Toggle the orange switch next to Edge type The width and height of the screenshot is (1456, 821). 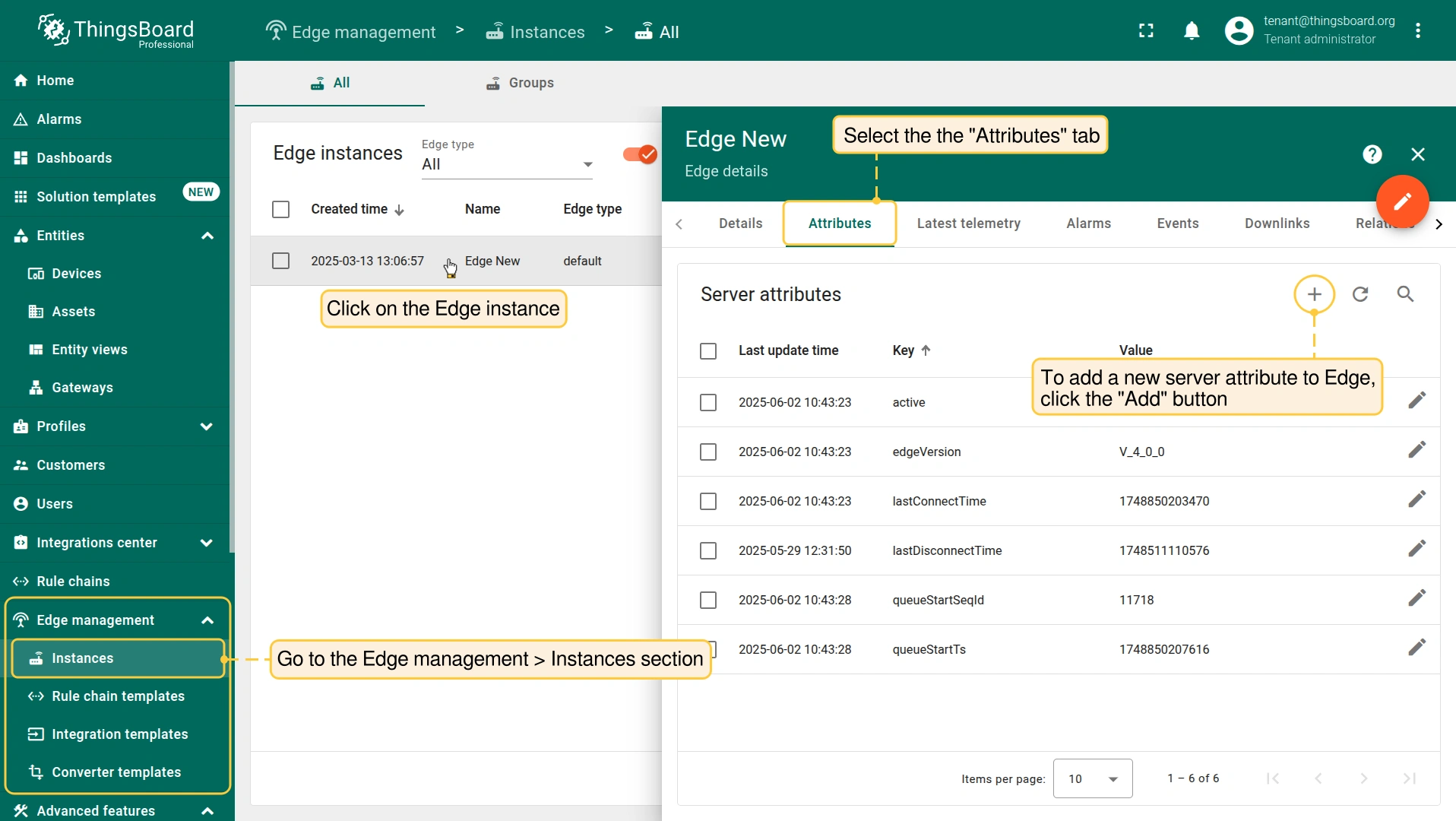point(639,154)
